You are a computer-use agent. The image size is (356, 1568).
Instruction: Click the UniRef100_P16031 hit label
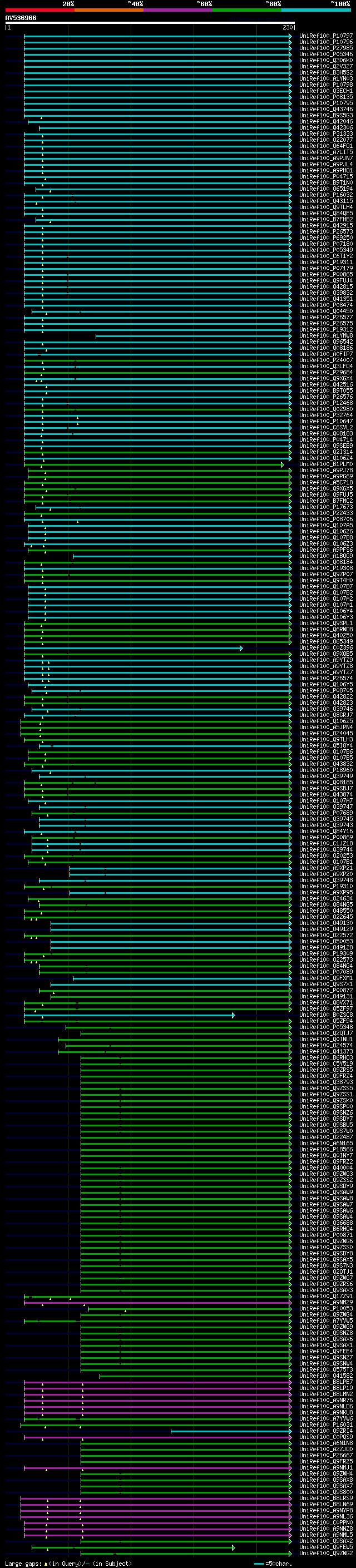[x=325, y=1425]
